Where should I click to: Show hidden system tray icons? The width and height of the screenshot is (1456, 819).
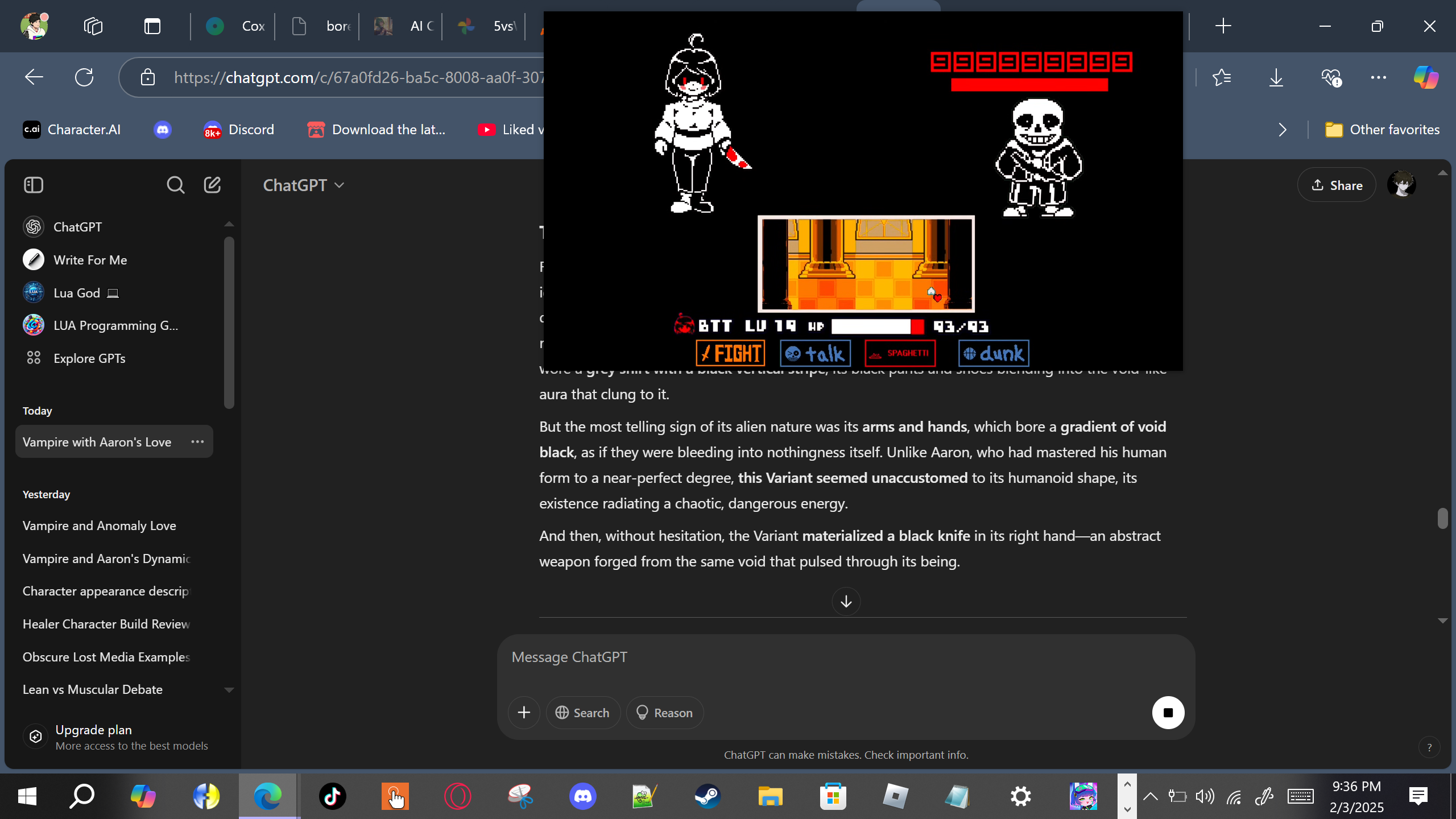coord(1150,796)
